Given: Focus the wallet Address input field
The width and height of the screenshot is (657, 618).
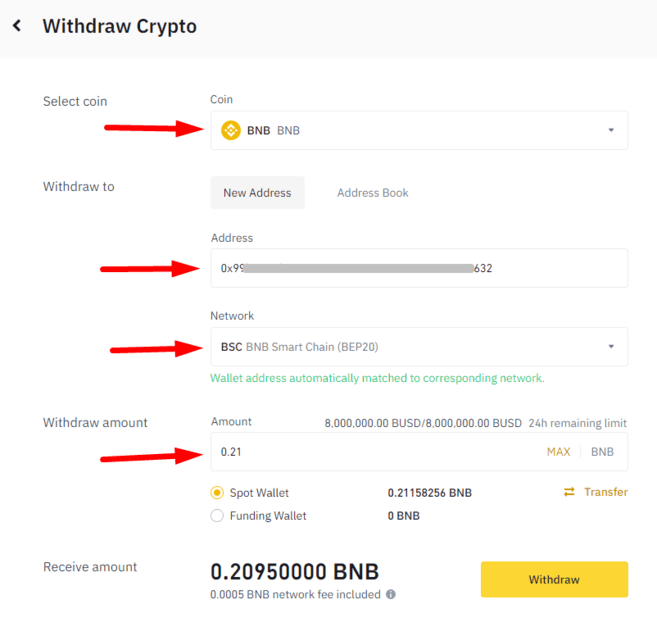Looking at the screenshot, I should [x=419, y=268].
